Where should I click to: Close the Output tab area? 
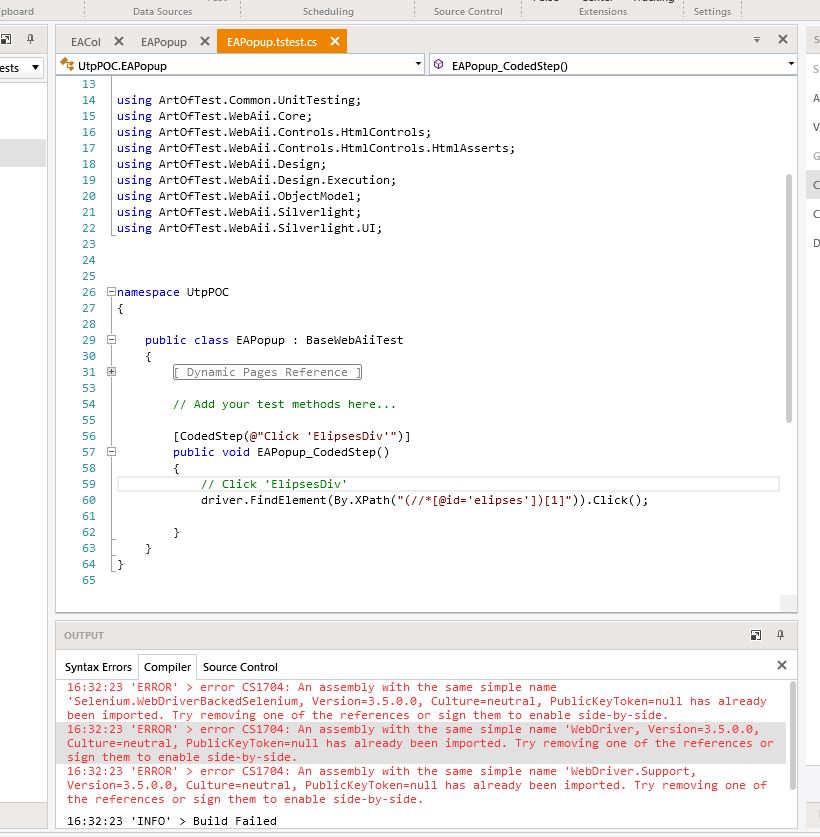tap(782, 665)
